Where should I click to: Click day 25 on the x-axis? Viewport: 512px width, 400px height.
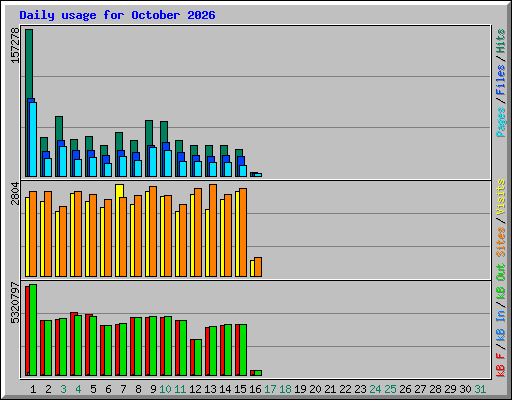click(x=390, y=389)
